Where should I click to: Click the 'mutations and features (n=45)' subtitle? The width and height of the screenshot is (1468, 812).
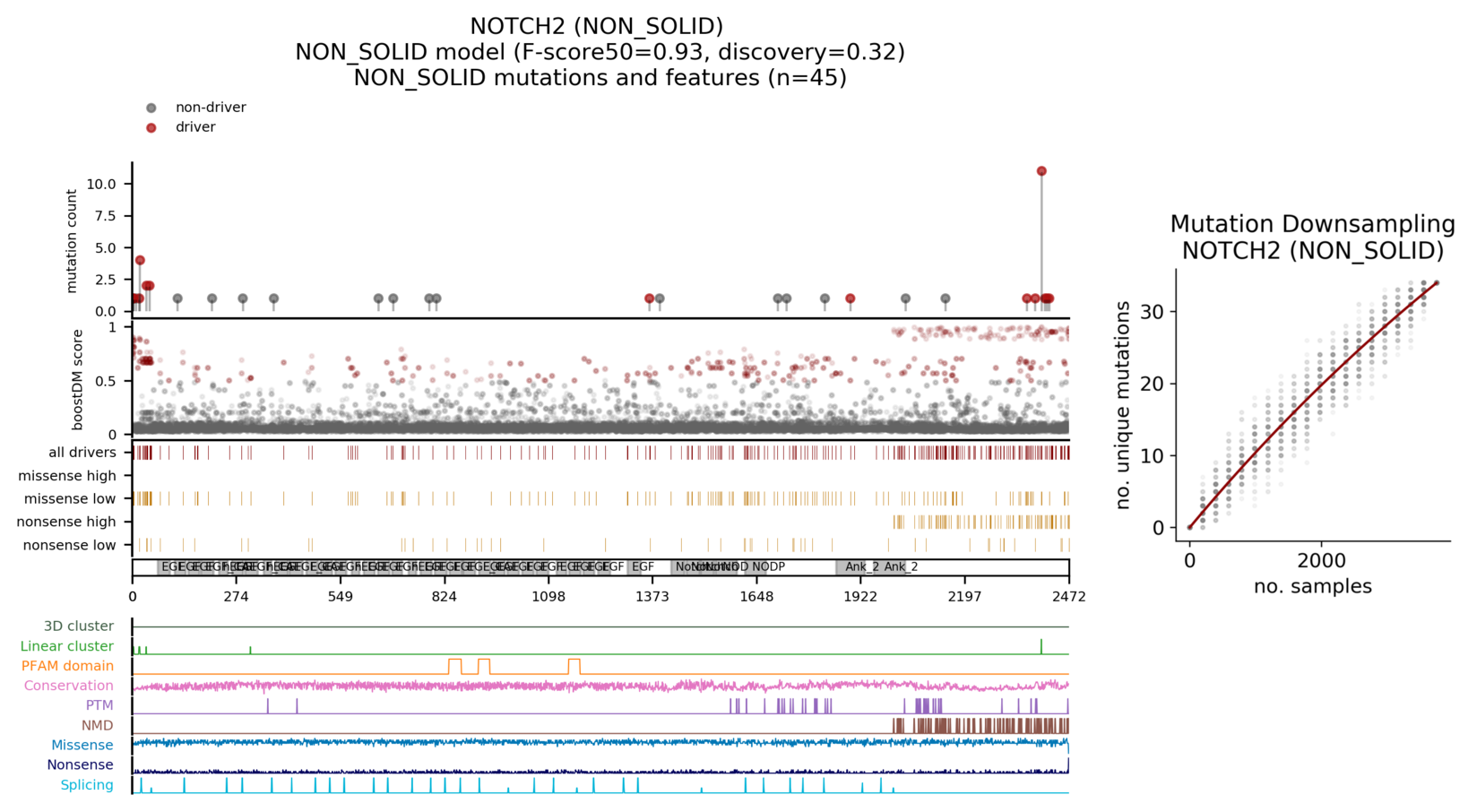click(x=600, y=78)
